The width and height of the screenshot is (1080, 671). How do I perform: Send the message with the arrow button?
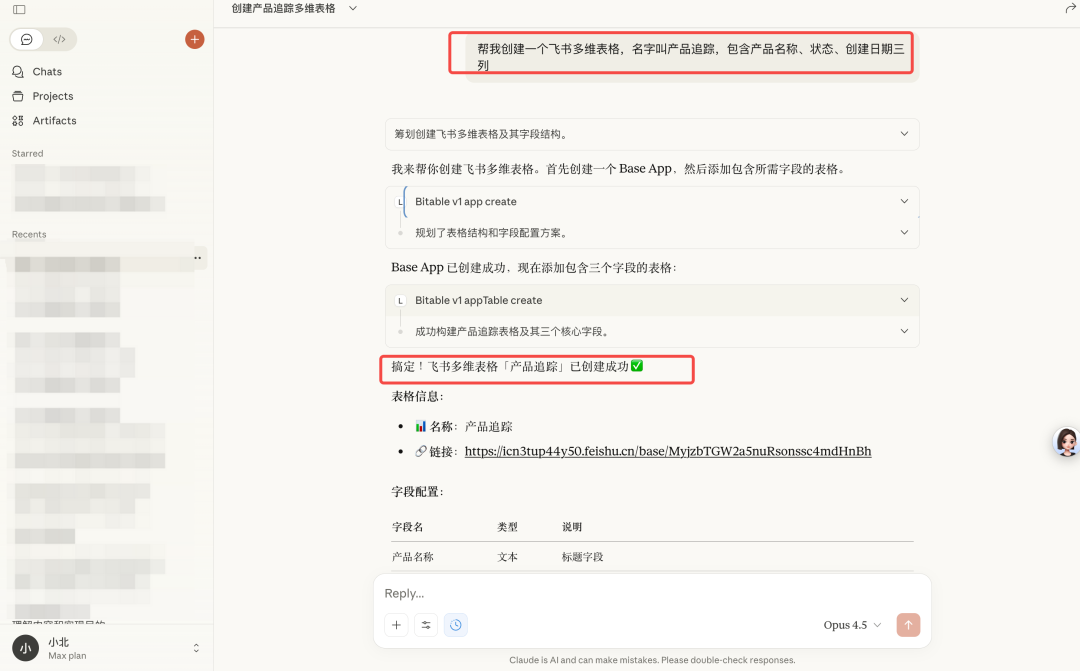(x=908, y=624)
